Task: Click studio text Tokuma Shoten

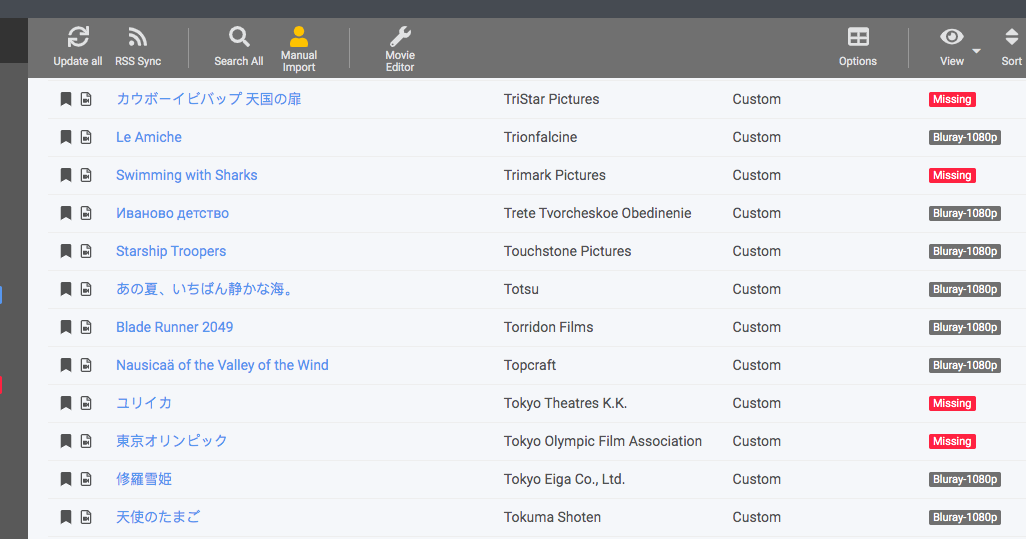Action: [552, 517]
